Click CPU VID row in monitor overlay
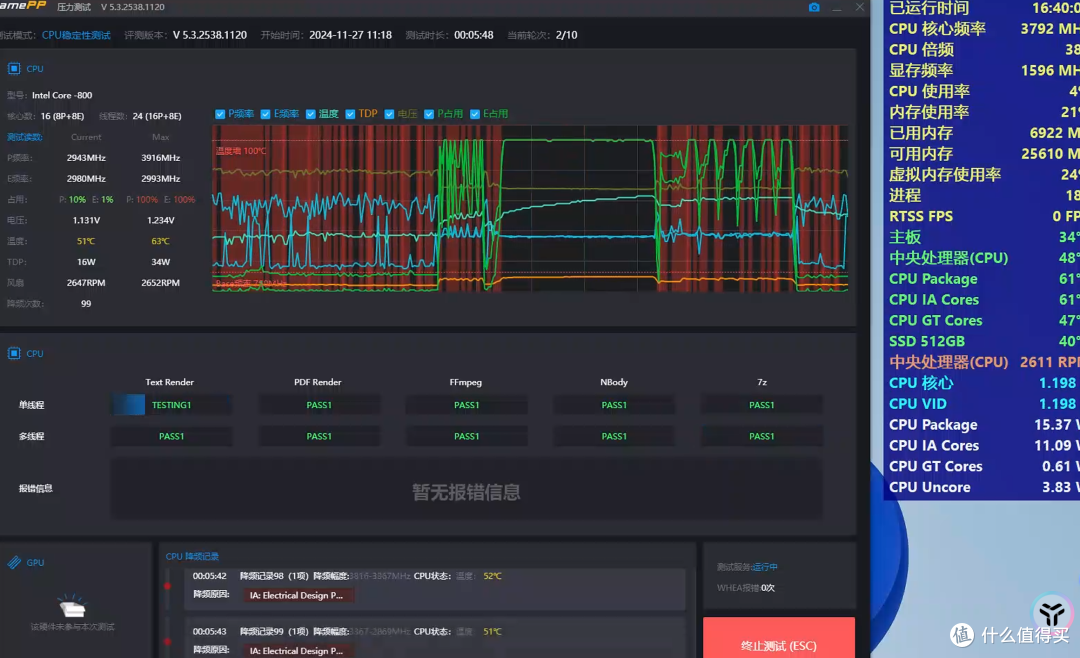1080x658 pixels. tap(984, 404)
